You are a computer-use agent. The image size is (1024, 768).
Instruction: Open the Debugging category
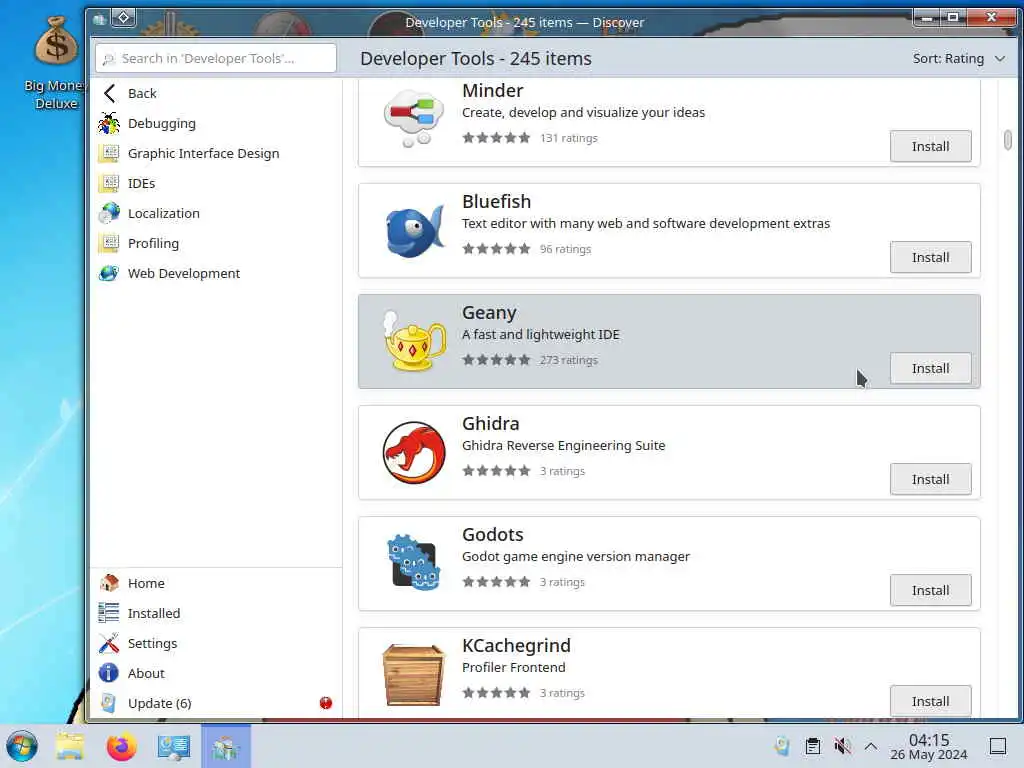point(216,123)
